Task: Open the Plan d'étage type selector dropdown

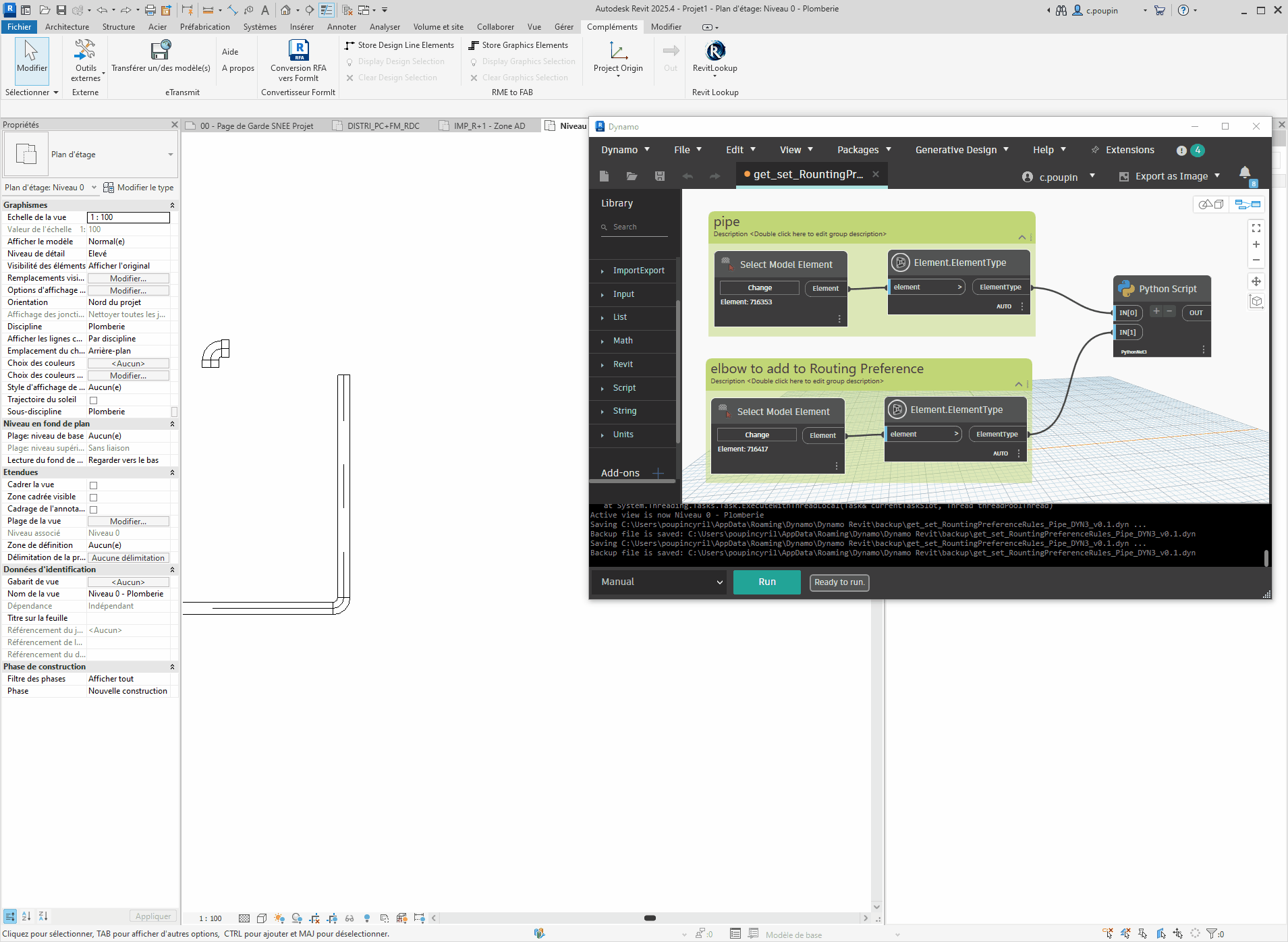Action: click(170, 155)
